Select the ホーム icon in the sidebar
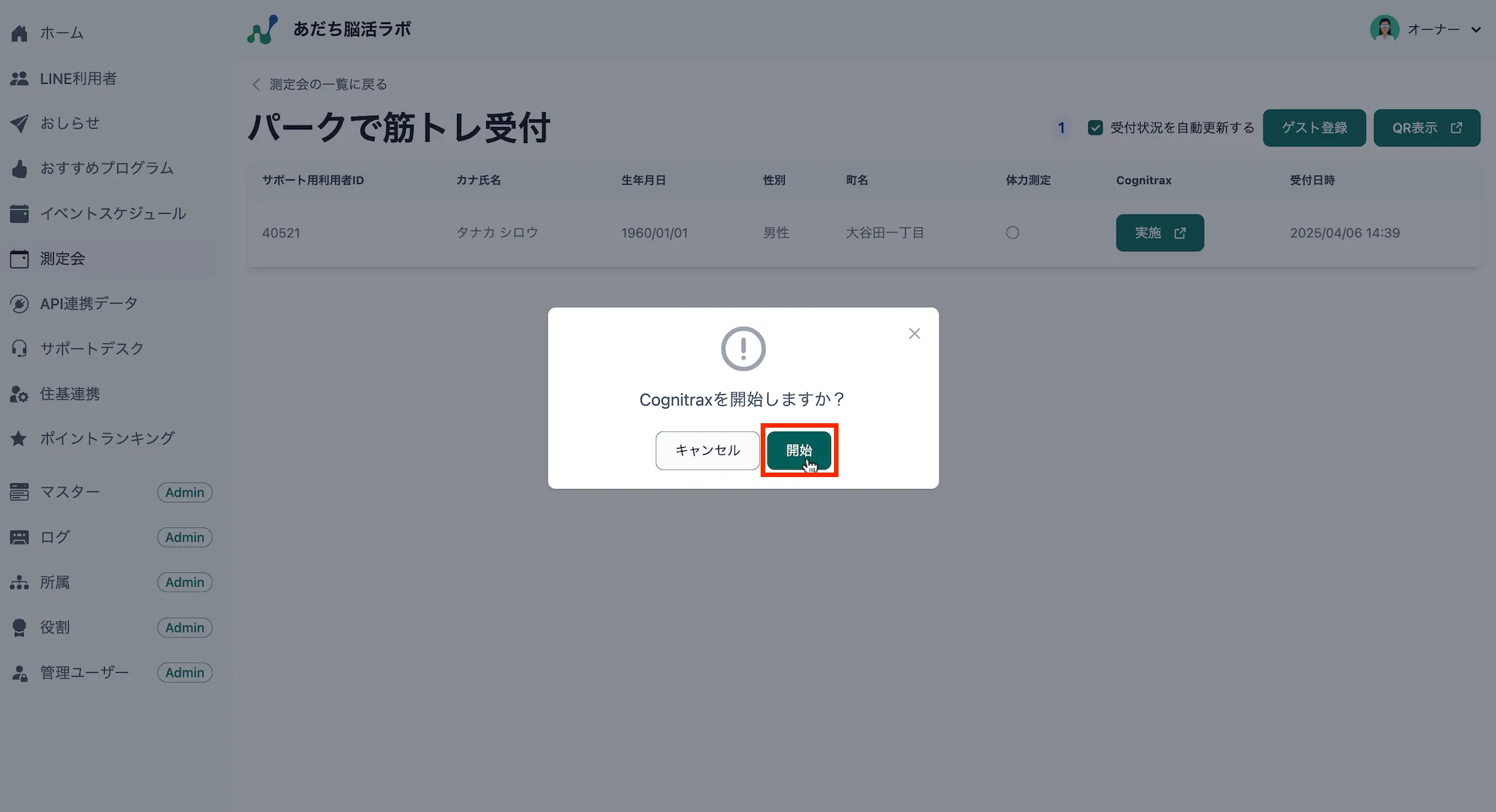The image size is (1496, 812). pyautogui.click(x=19, y=32)
